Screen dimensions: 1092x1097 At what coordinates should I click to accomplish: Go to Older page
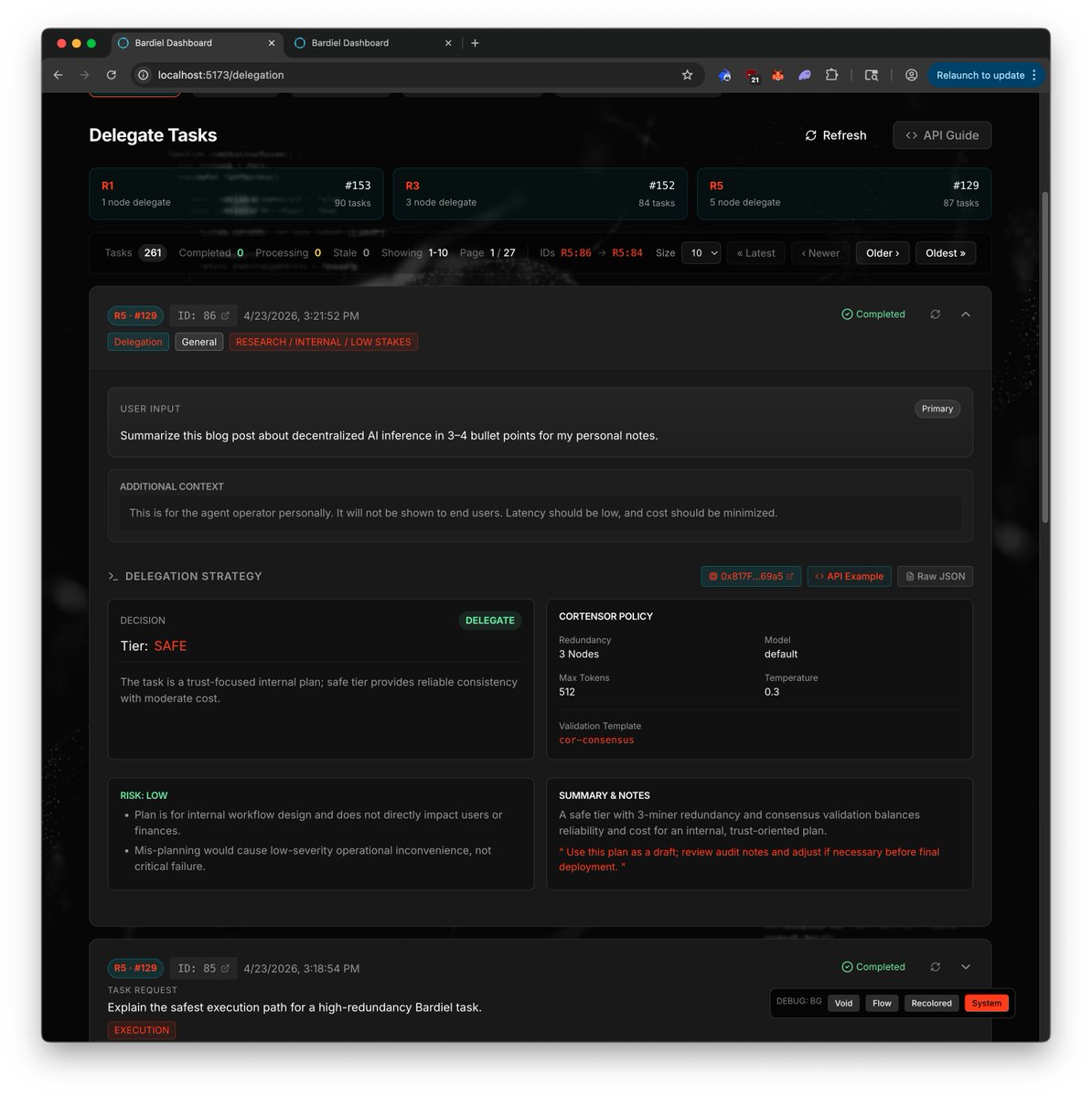[883, 253]
